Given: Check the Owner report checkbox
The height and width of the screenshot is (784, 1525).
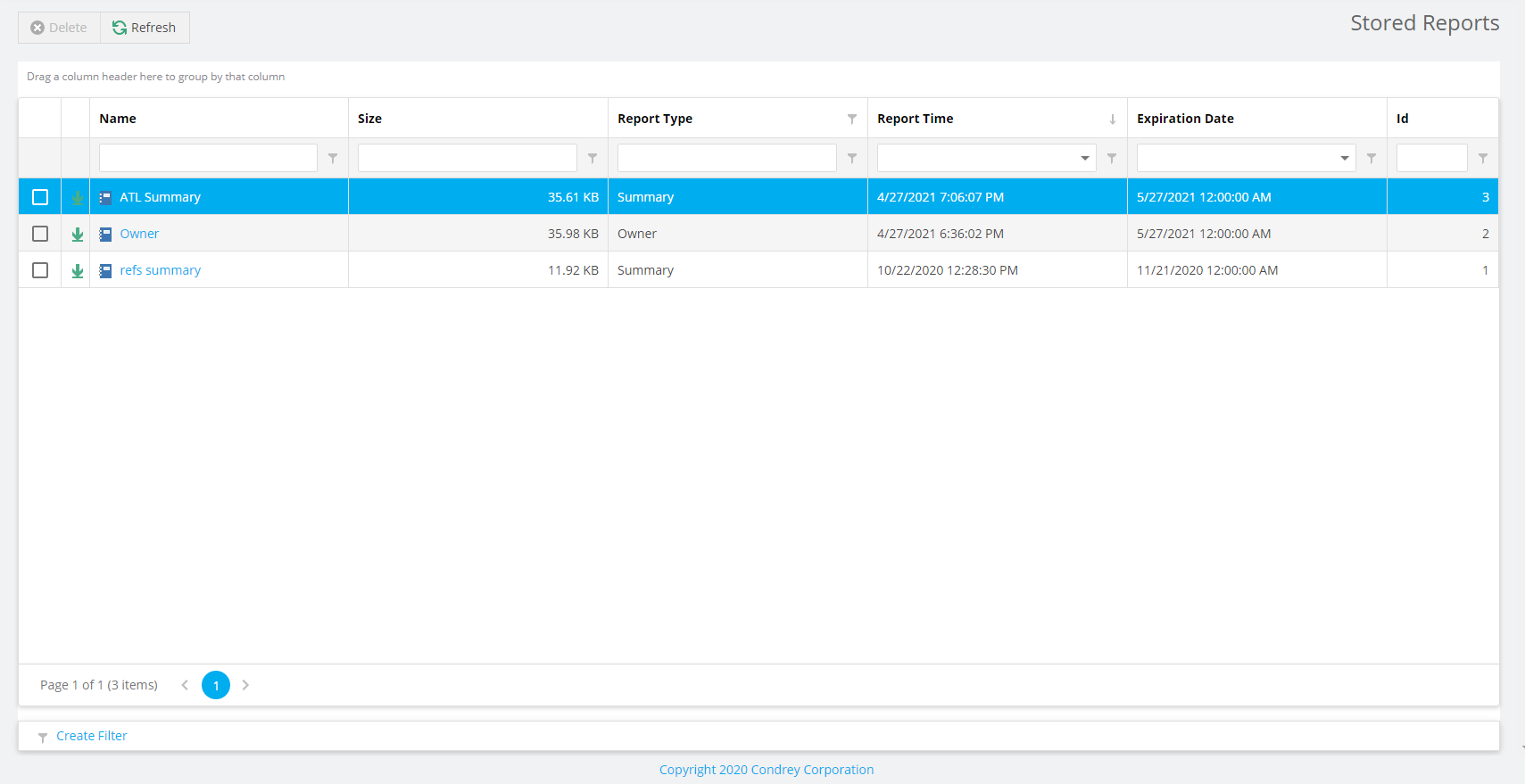Looking at the screenshot, I should coord(40,234).
